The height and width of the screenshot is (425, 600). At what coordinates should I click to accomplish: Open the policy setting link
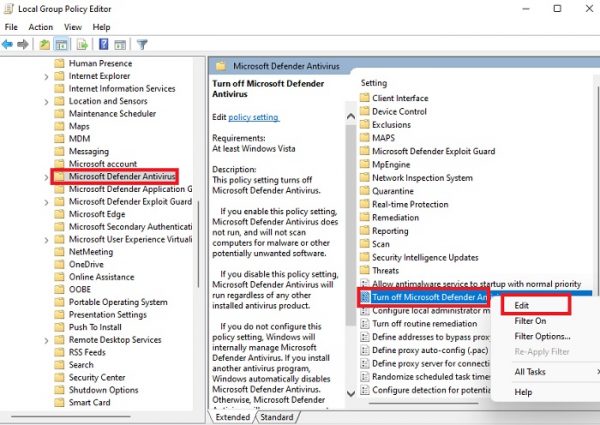tap(254, 117)
